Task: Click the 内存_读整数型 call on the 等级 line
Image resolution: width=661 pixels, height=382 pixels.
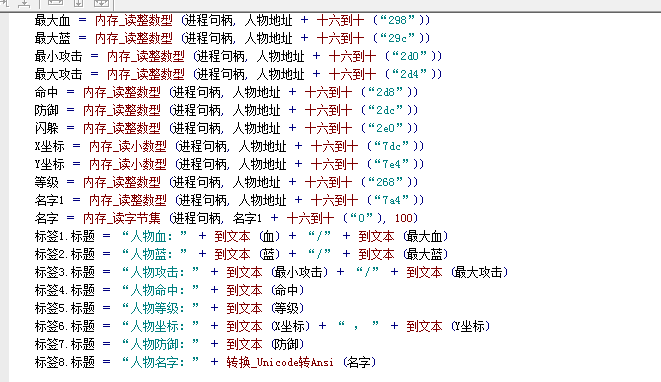Action: 121,182
